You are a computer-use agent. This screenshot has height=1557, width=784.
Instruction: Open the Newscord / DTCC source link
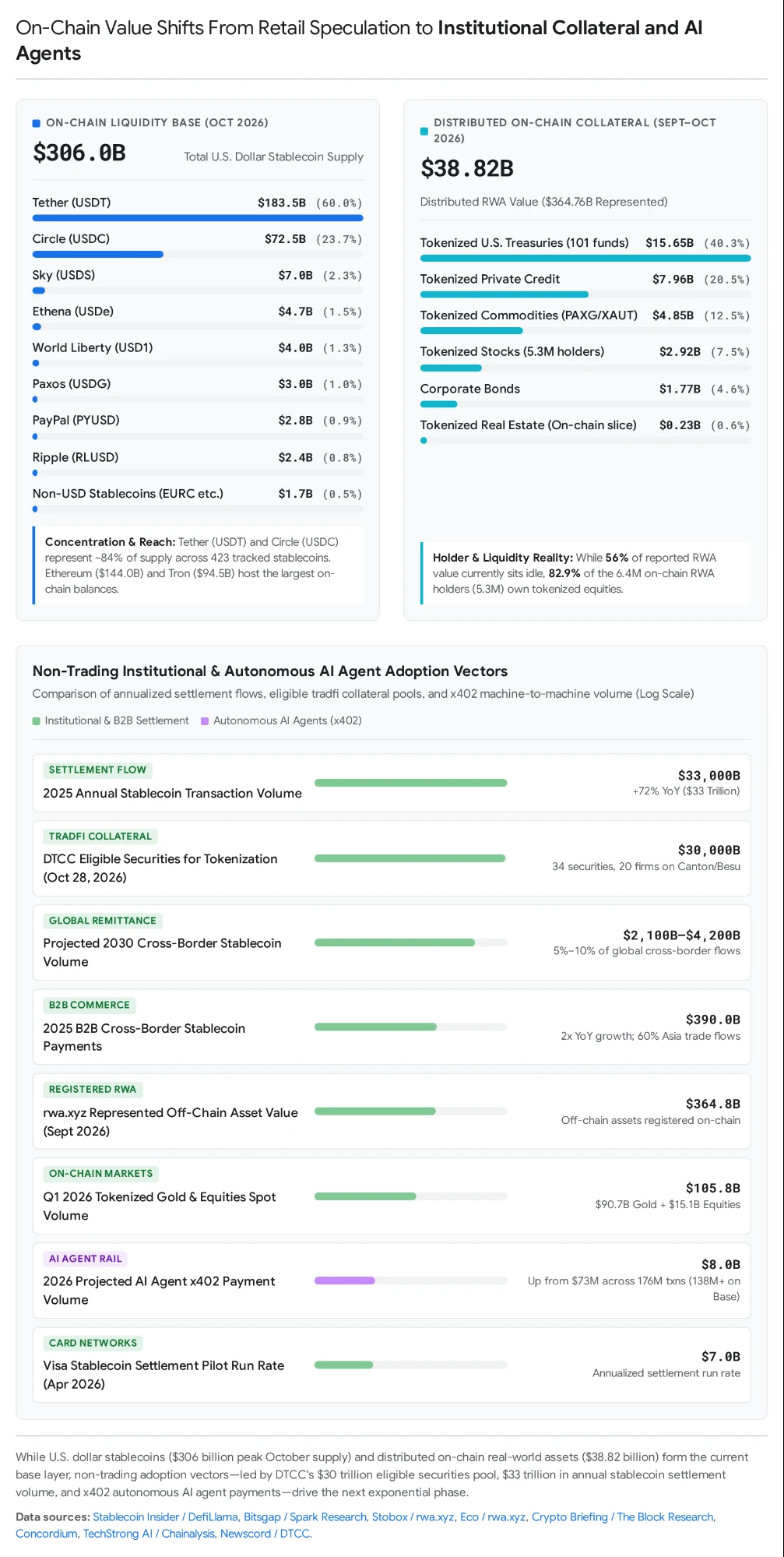point(265,1534)
